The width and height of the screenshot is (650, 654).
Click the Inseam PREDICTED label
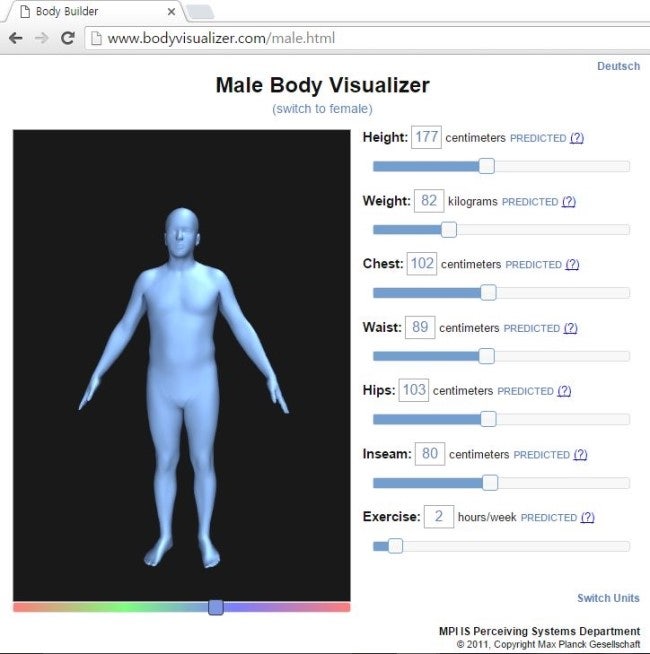coord(541,455)
